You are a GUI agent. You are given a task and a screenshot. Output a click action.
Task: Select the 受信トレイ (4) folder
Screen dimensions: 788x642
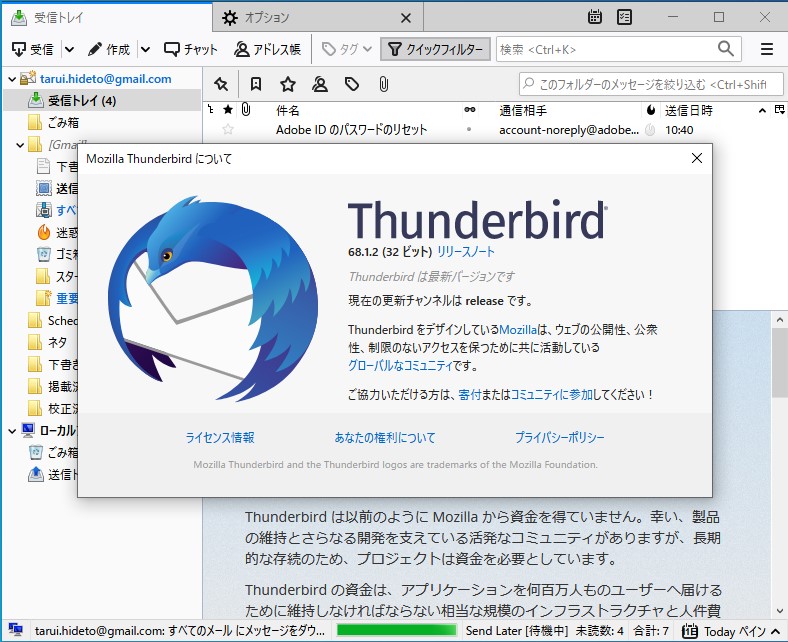coord(102,101)
